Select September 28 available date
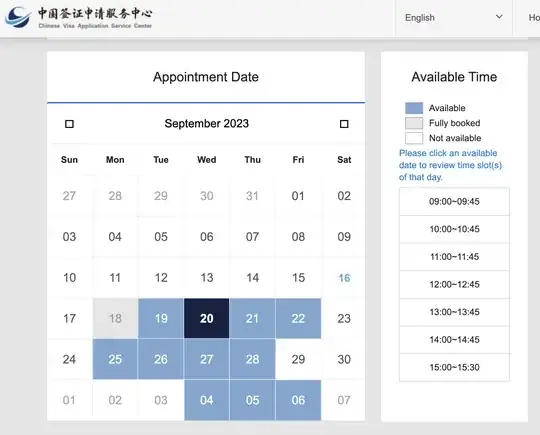The image size is (540, 435). tap(252, 359)
